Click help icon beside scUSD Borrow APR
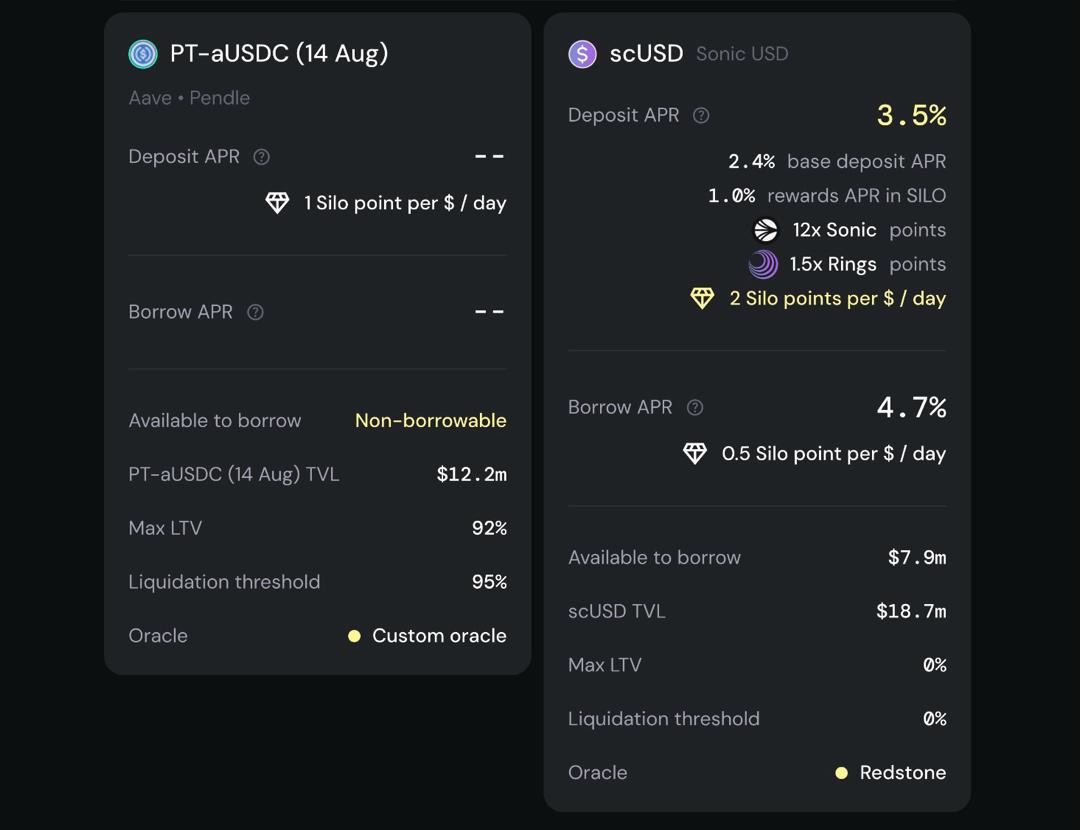This screenshot has height=830, width=1080. point(695,407)
